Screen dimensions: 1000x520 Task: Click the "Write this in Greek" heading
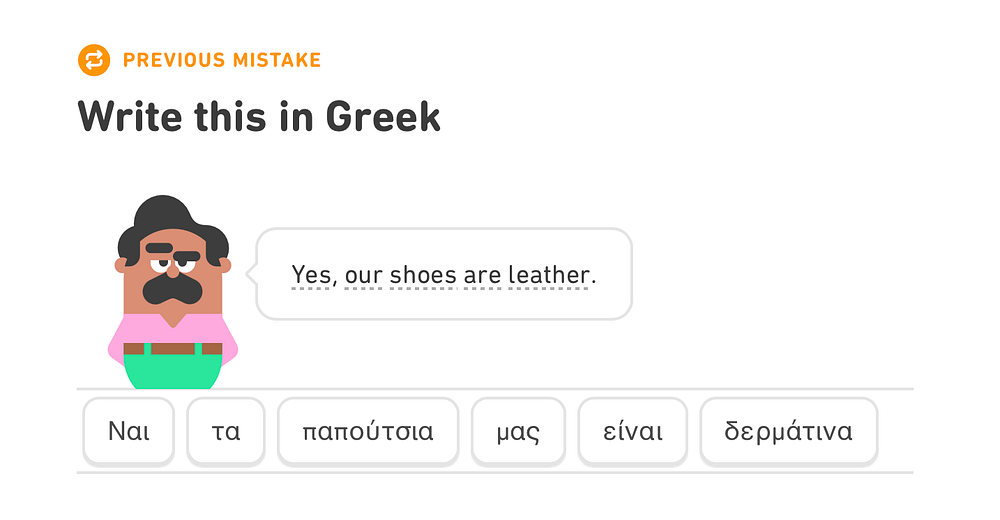coord(259,117)
